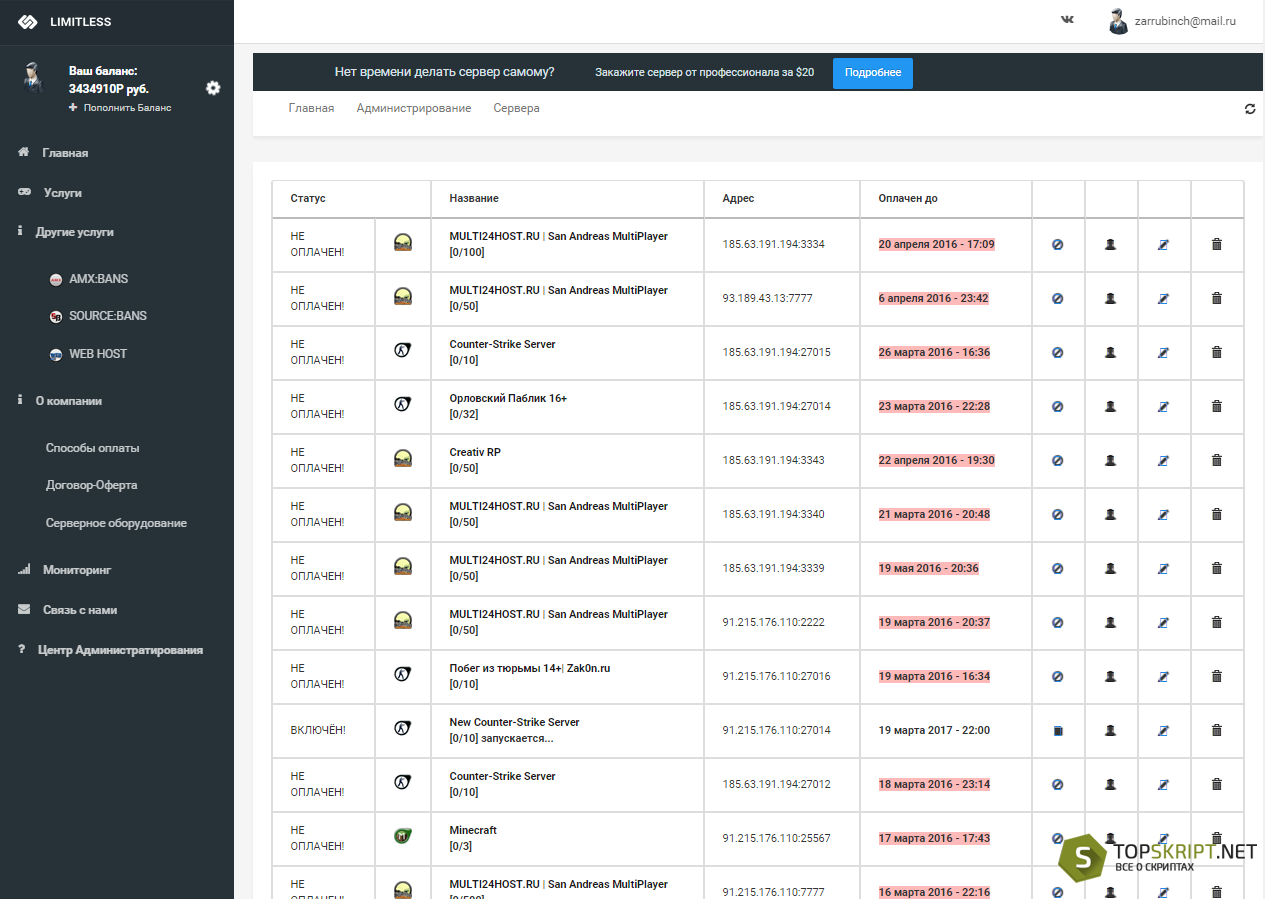Click the Оплачен до column header
The width and height of the screenshot is (1265, 899).
point(908,198)
